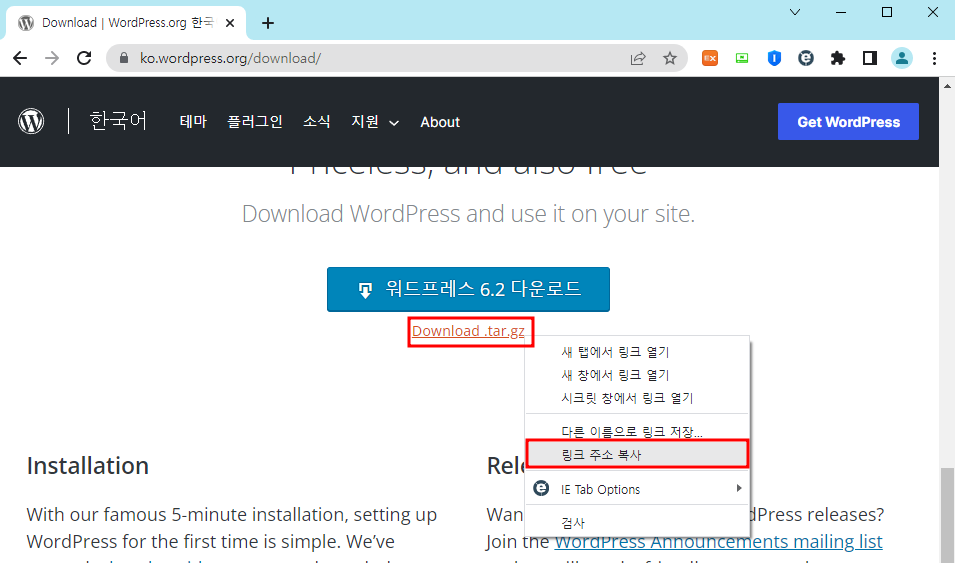Open WordPress Announcements mailing list link
955x563 pixels.
[718, 542]
